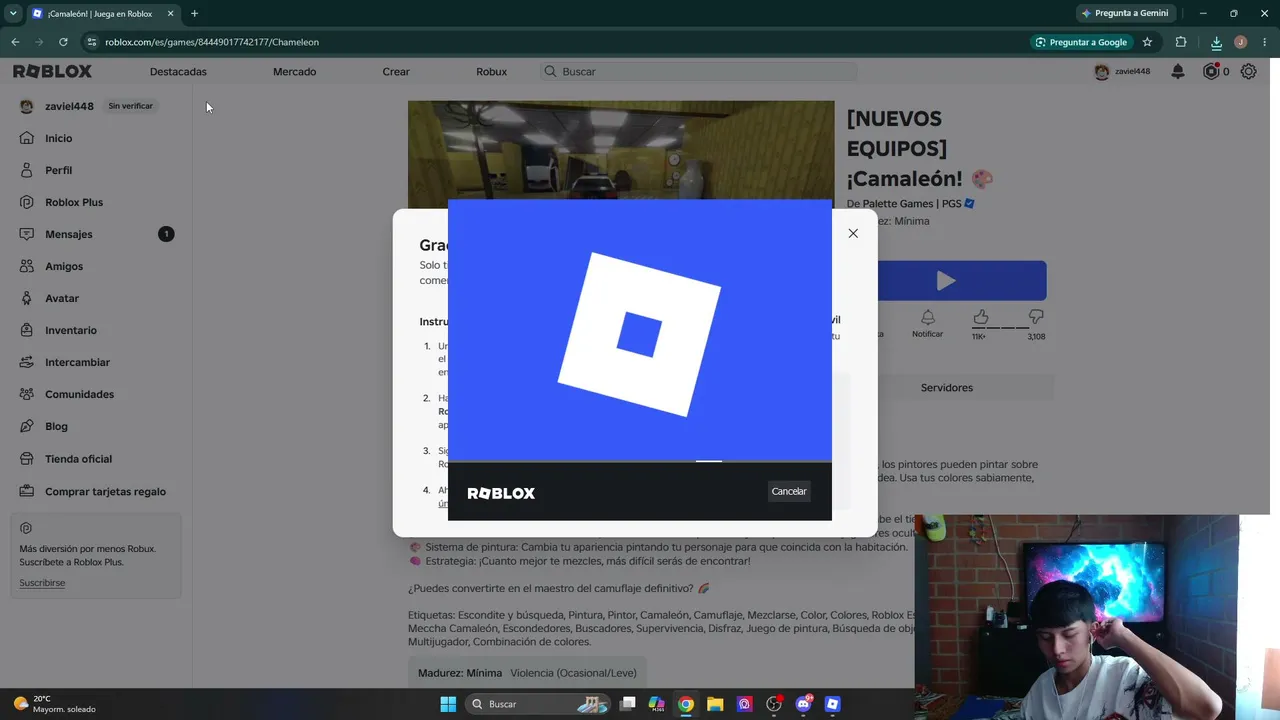Open Roblox from the taskbar

click(832, 704)
